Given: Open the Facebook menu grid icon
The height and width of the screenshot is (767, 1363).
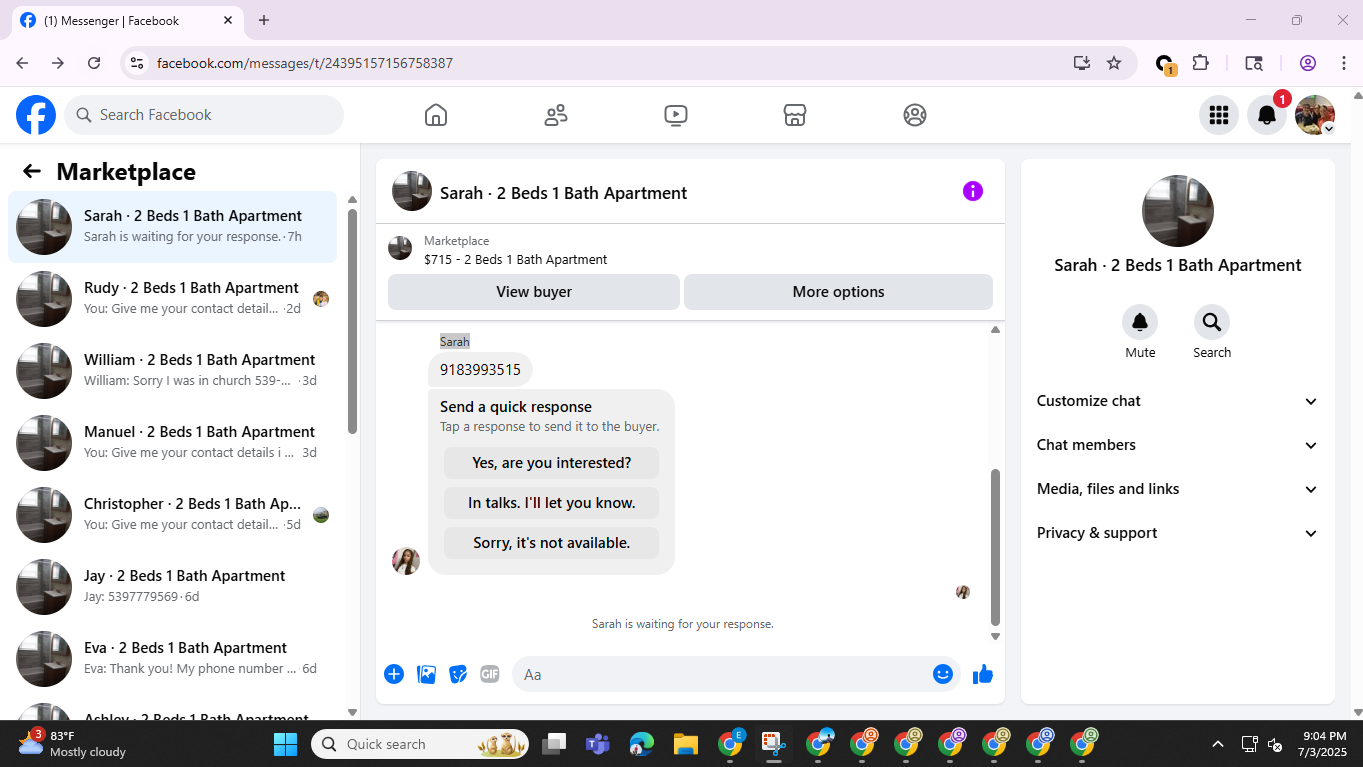Looking at the screenshot, I should click(1218, 115).
